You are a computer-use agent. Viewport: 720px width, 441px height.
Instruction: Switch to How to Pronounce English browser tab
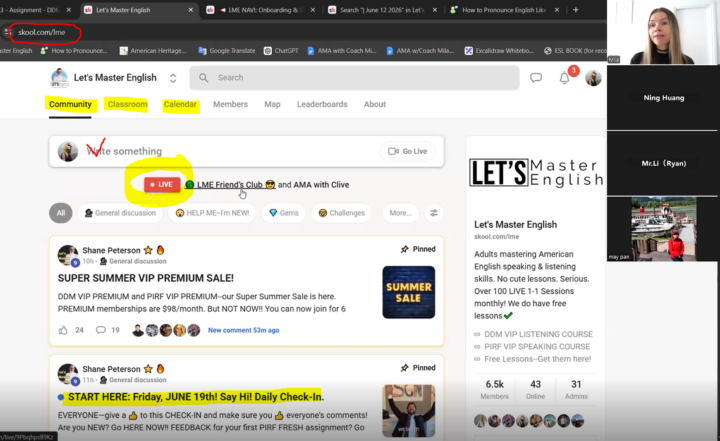tap(504, 10)
